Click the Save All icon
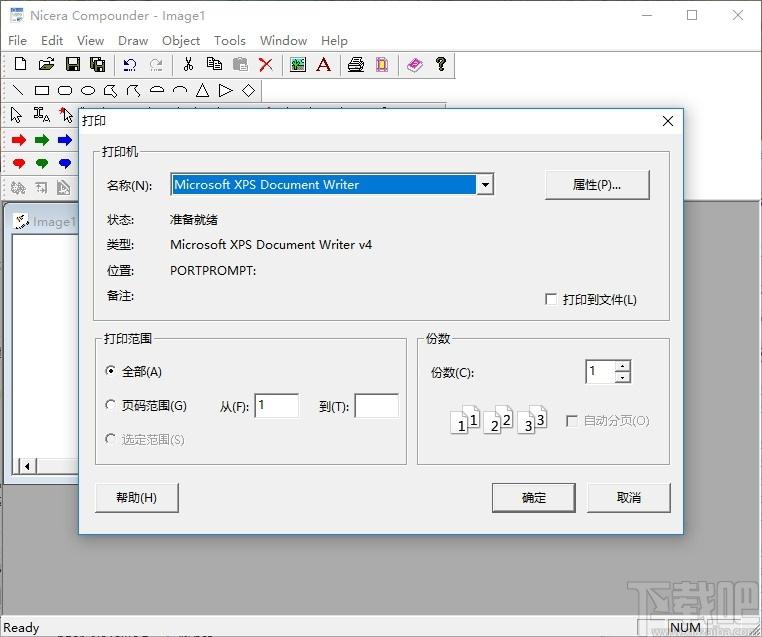The image size is (762, 637). (98, 64)
